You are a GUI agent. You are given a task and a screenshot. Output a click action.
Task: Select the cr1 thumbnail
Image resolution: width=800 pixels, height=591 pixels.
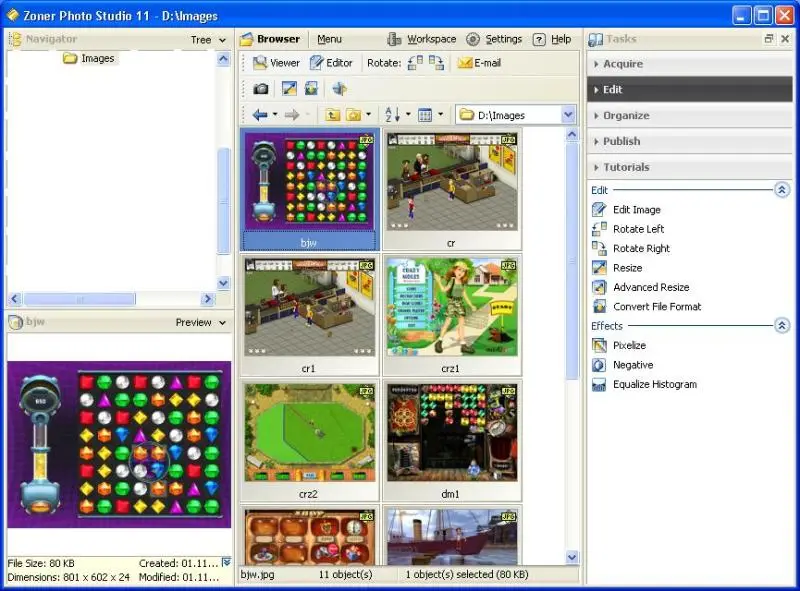310,315
